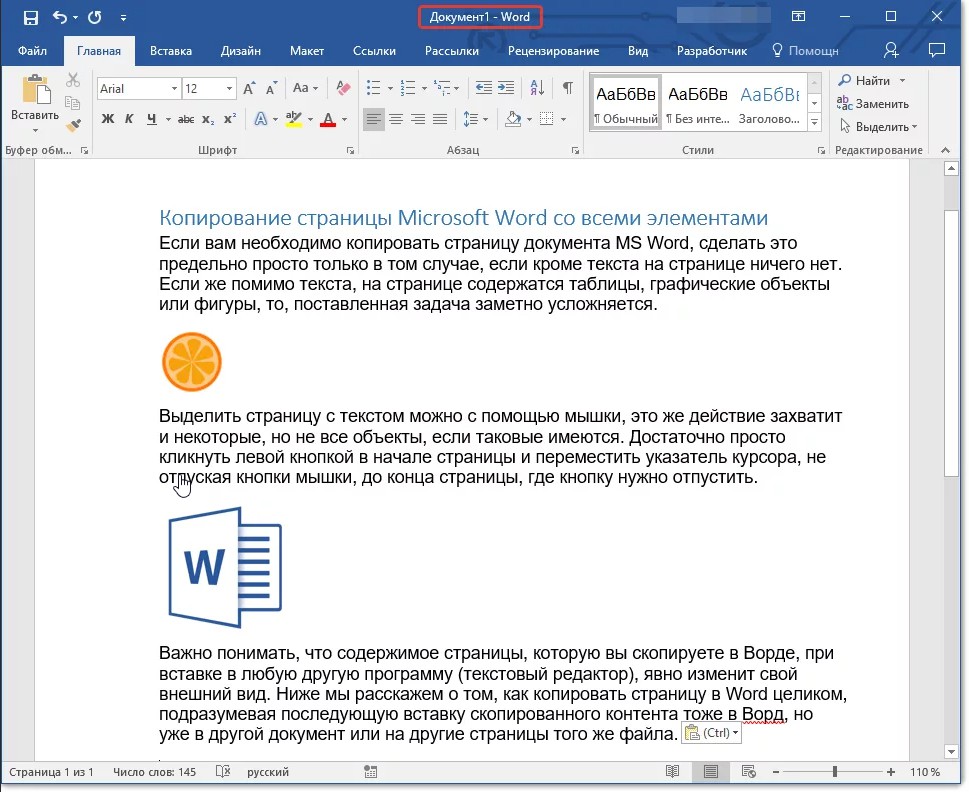This screenshot has width=969, height=792.
Task: Switch to the Вставка tab
Action: point(171,51)
